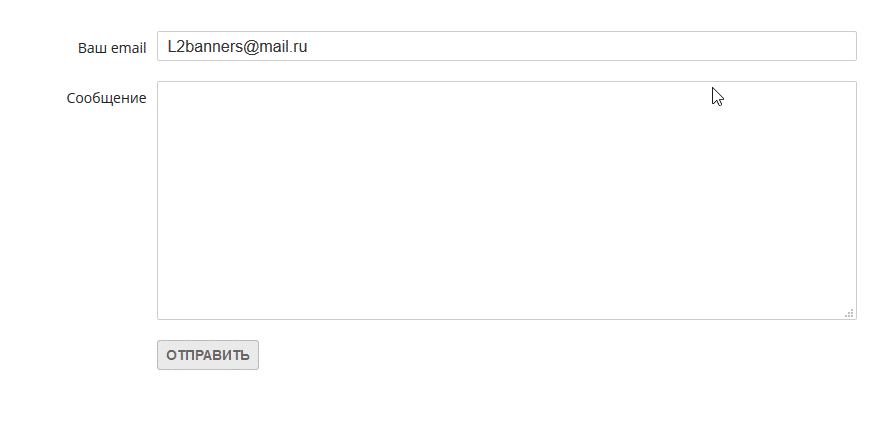This screenshot has height=432, width=877.
Task: Focus the Ваш email input field
Action: [507, 46]
